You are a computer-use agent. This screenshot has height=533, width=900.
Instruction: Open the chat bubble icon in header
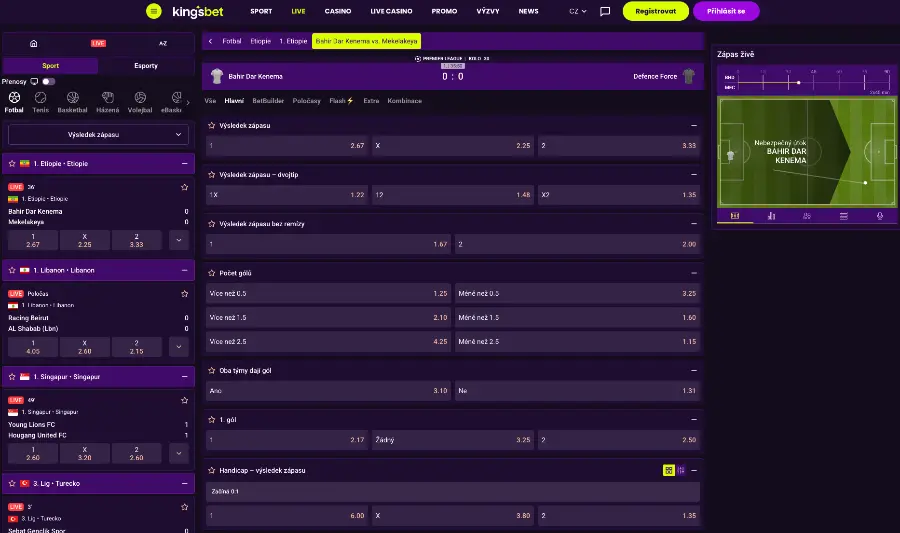(x=604, y=11)
